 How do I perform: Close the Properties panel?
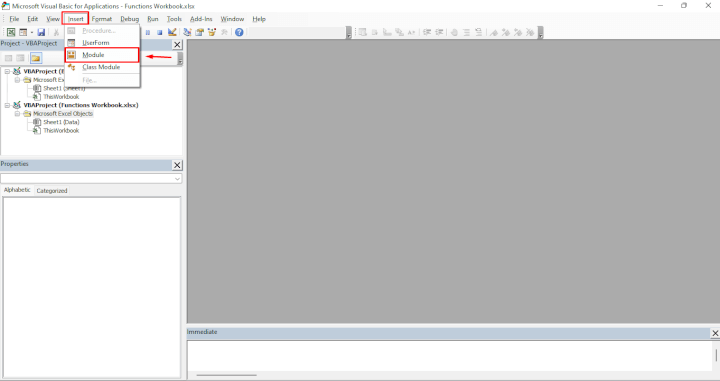click(177, 165)
